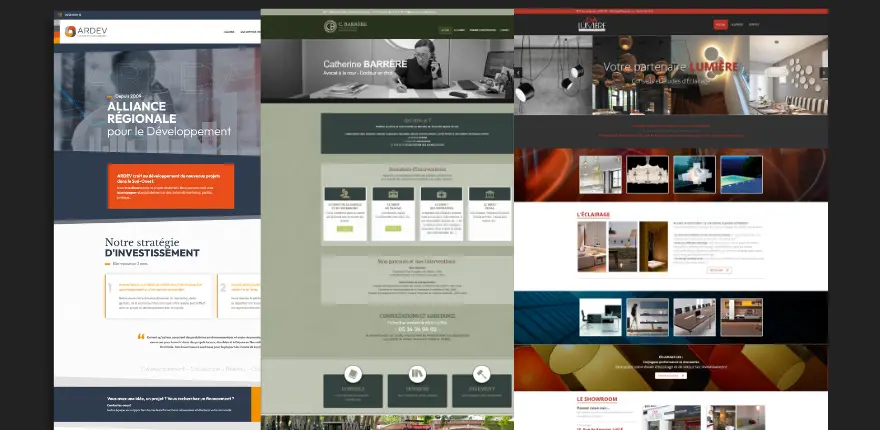Go to next slide on Lumière carousel
This screenshot has width=880, height=430.
[x=823, y=72]
